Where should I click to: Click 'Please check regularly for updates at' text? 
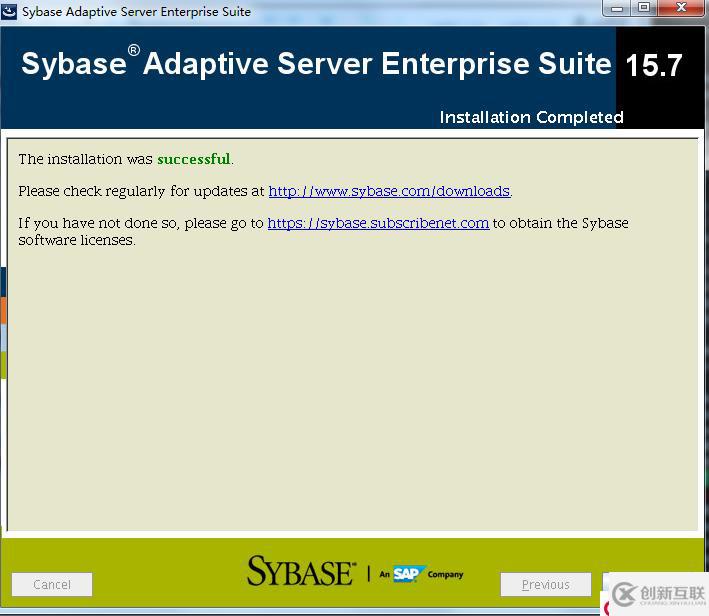coord(141,191)
